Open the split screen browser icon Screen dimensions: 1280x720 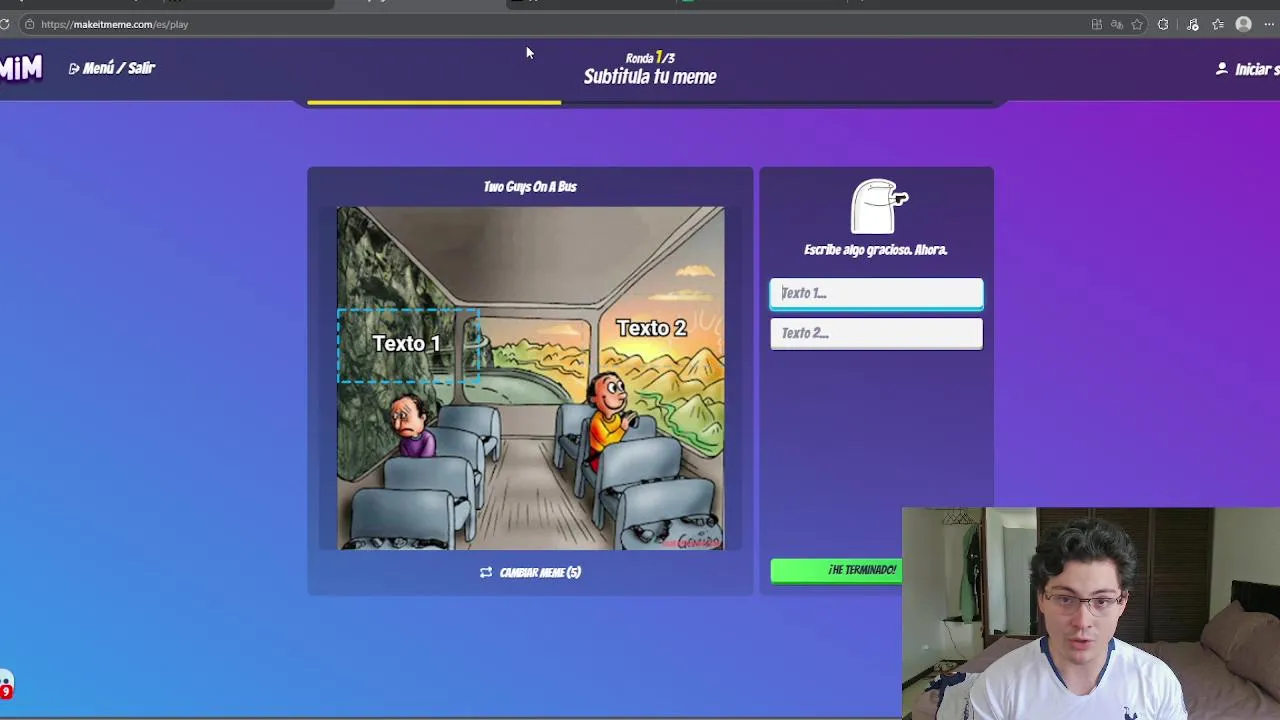(x=1097, y=24)
